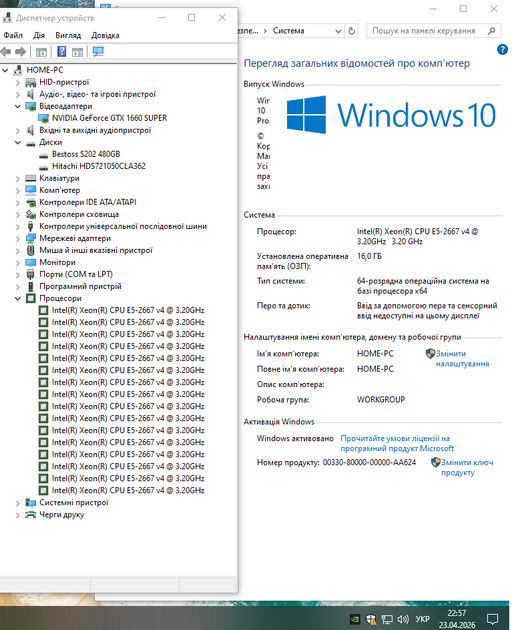Click the Мережеві адаптери network category icon

tap(31, 238)
